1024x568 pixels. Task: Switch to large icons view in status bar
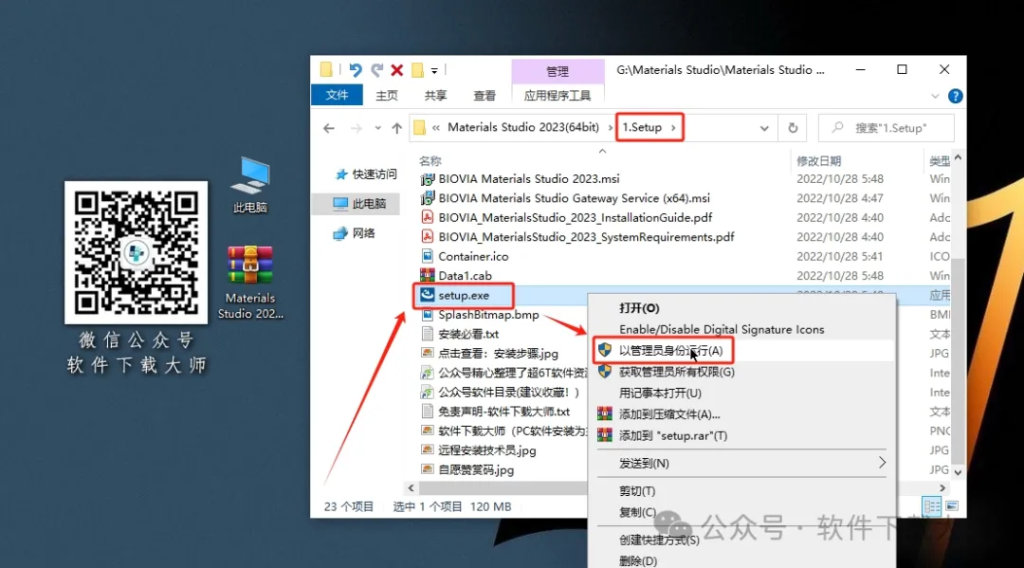click(x=952, y=507)
